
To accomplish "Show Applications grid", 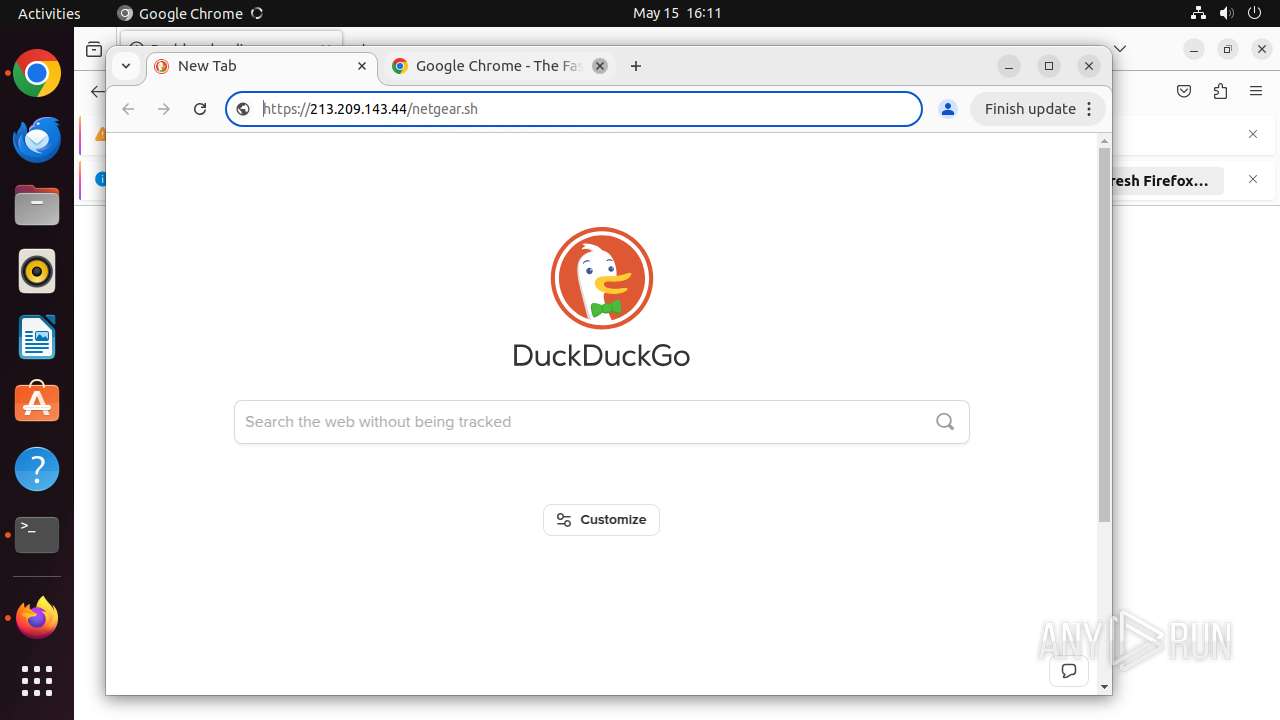I will 37,681.
